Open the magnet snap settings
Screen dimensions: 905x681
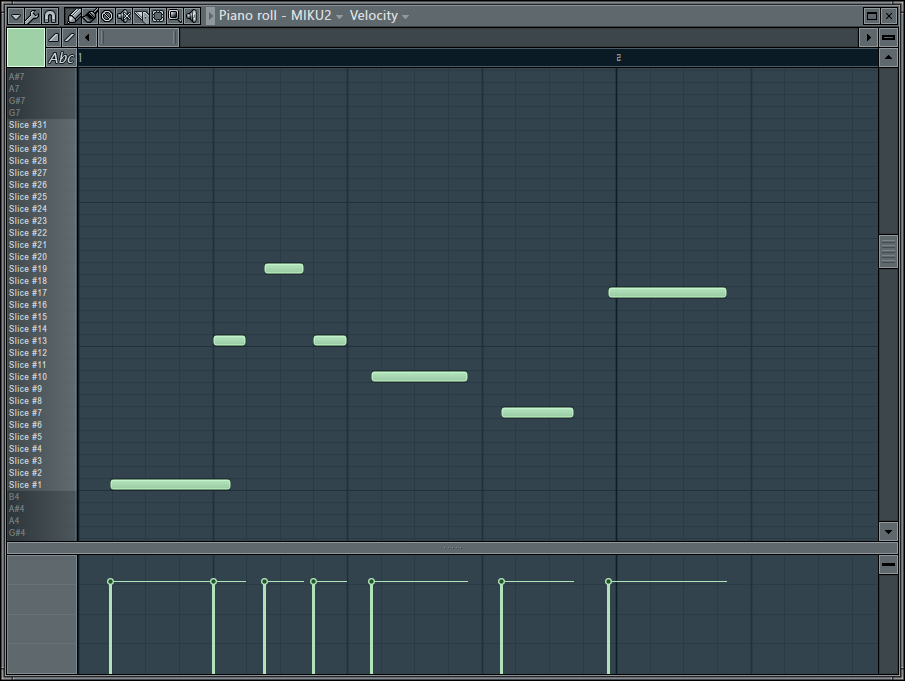tap(50, 16)
